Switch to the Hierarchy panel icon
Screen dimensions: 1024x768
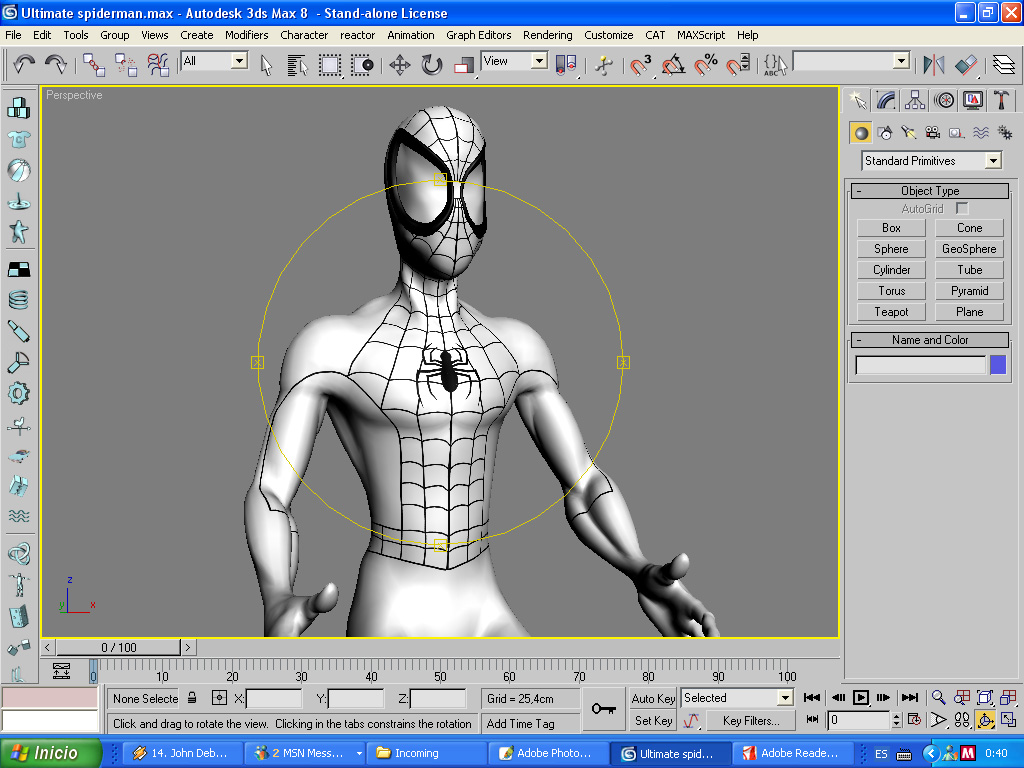coord(915,100)
